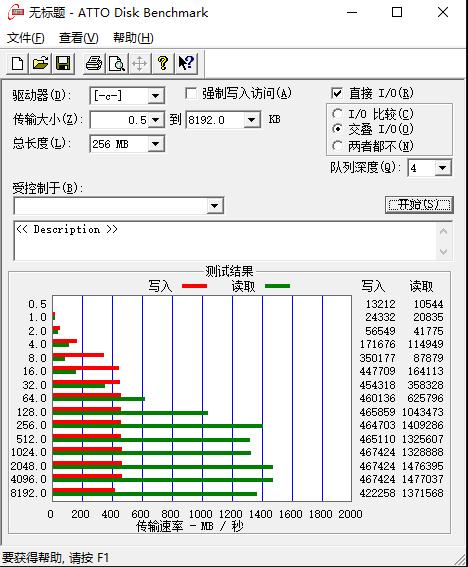Click the write value 171676
The width and height of the screenshot is (468, 567).
(377, 344)
